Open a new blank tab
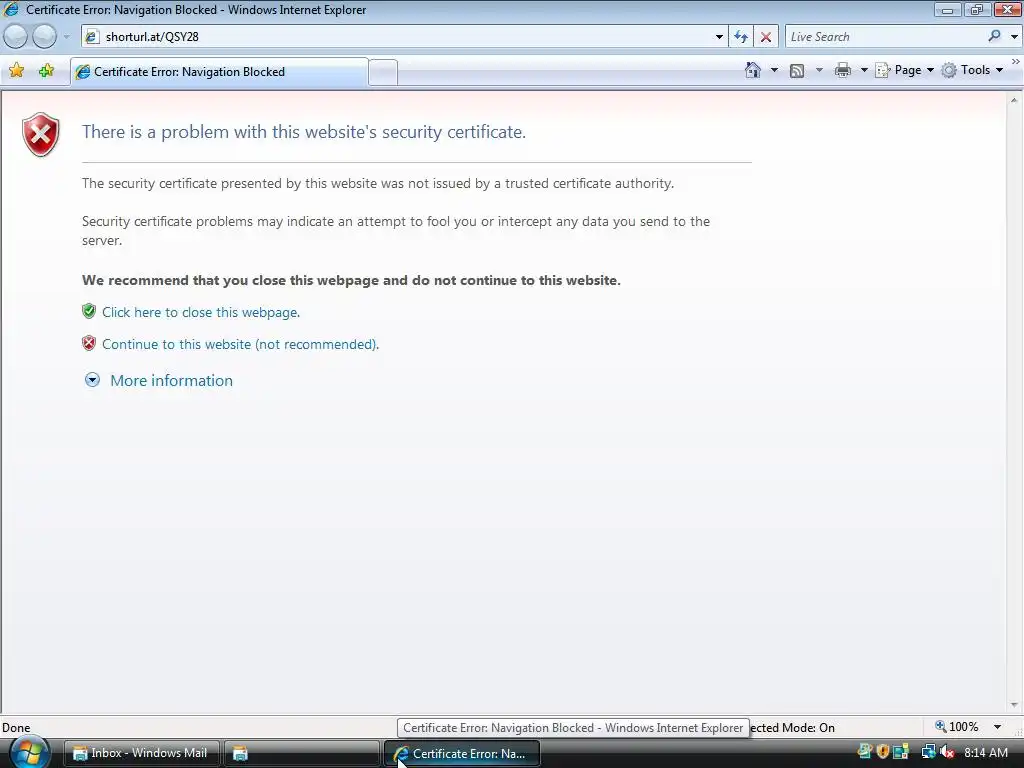The width and height of the screenshot is (1024, 768). tap(383, 72)
